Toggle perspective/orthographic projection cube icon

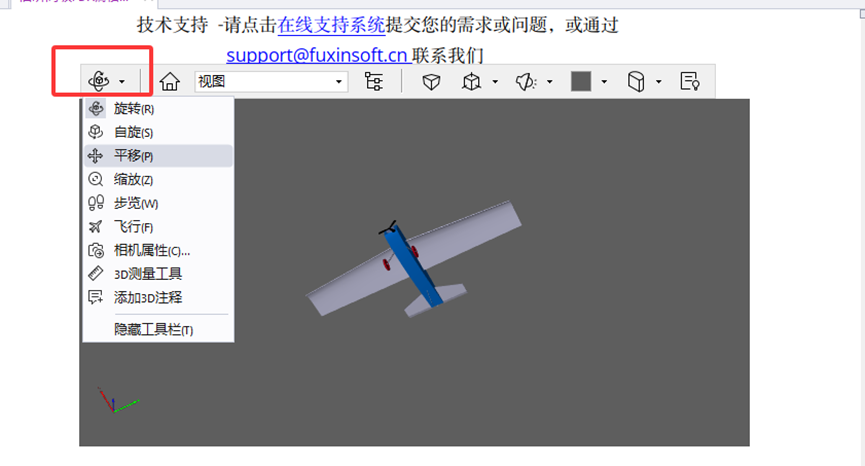click(431, 81)
